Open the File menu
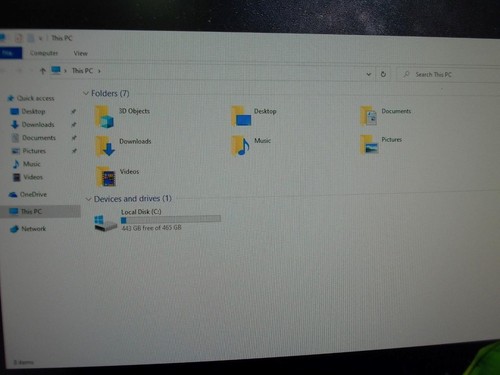500x375 pixels. [x=10, y=53]
